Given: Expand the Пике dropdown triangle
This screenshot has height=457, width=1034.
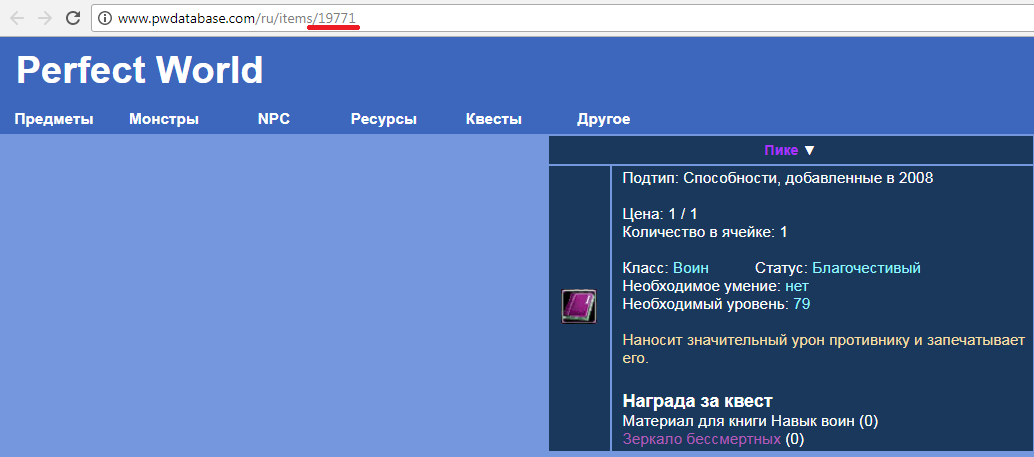Looking at the screenshot, I should click(810, 151).
